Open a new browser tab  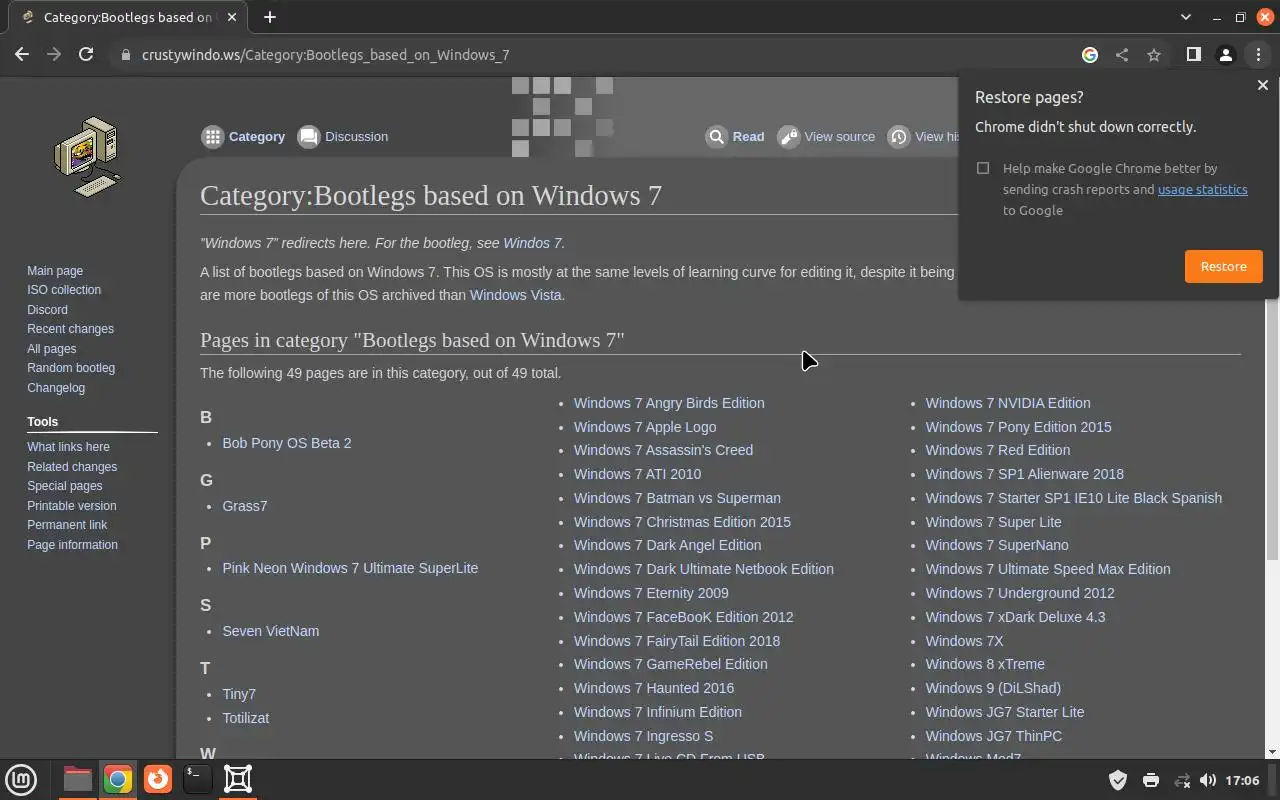pos(270,17)
